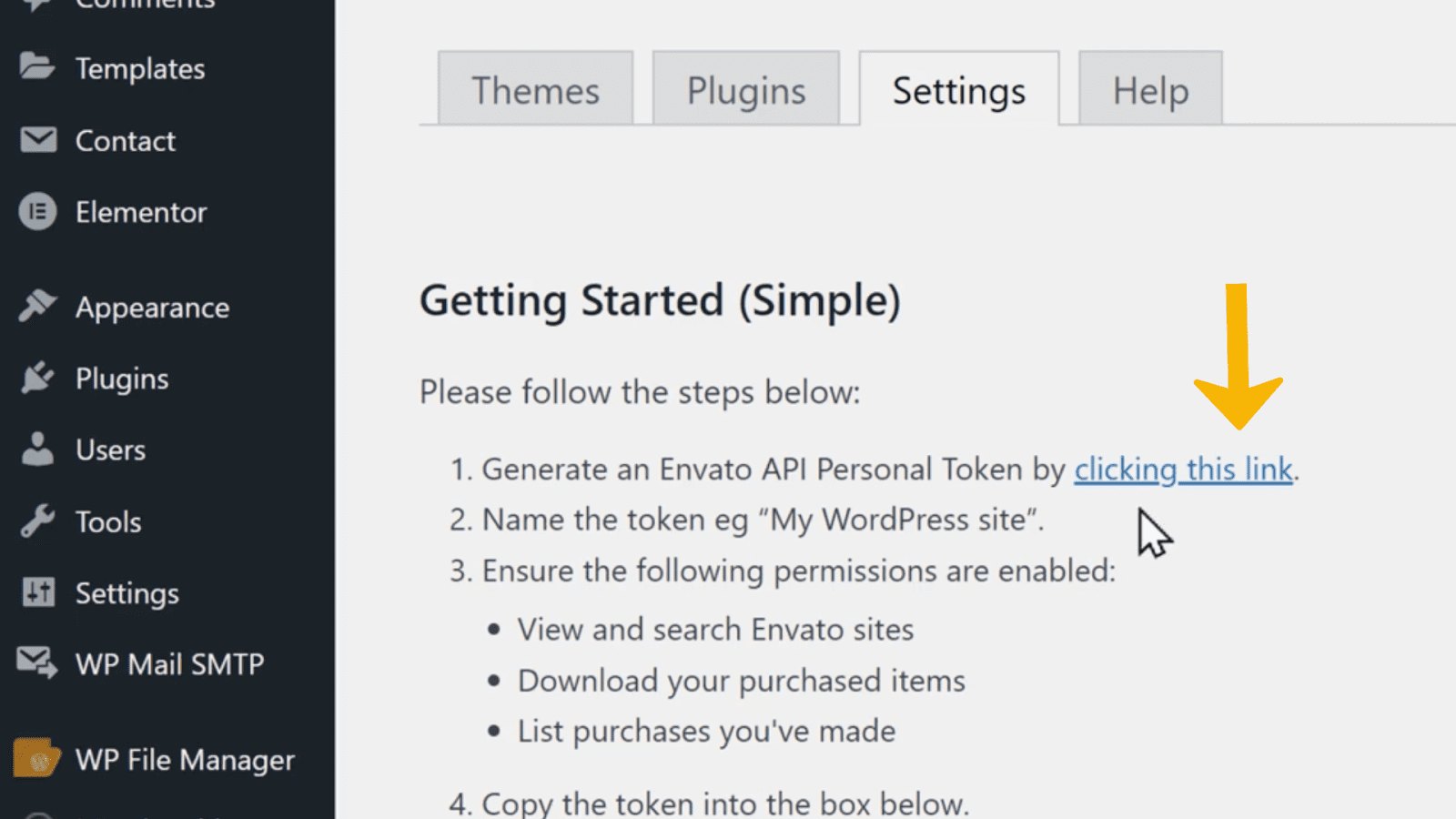Click the Contact envelope icon
1456x819 pixels.
tap(38, 140)
